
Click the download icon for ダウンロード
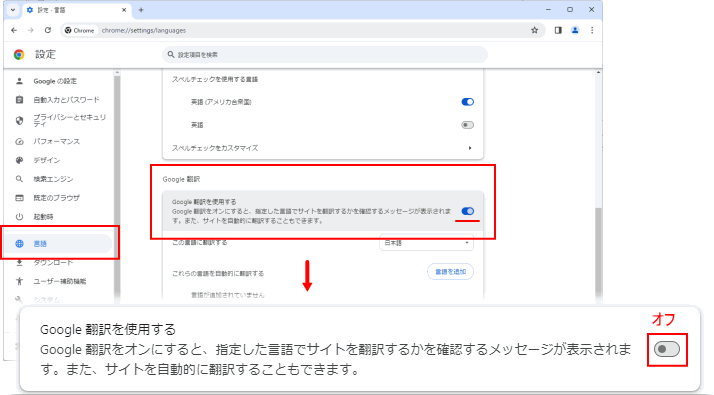[19, 263]
